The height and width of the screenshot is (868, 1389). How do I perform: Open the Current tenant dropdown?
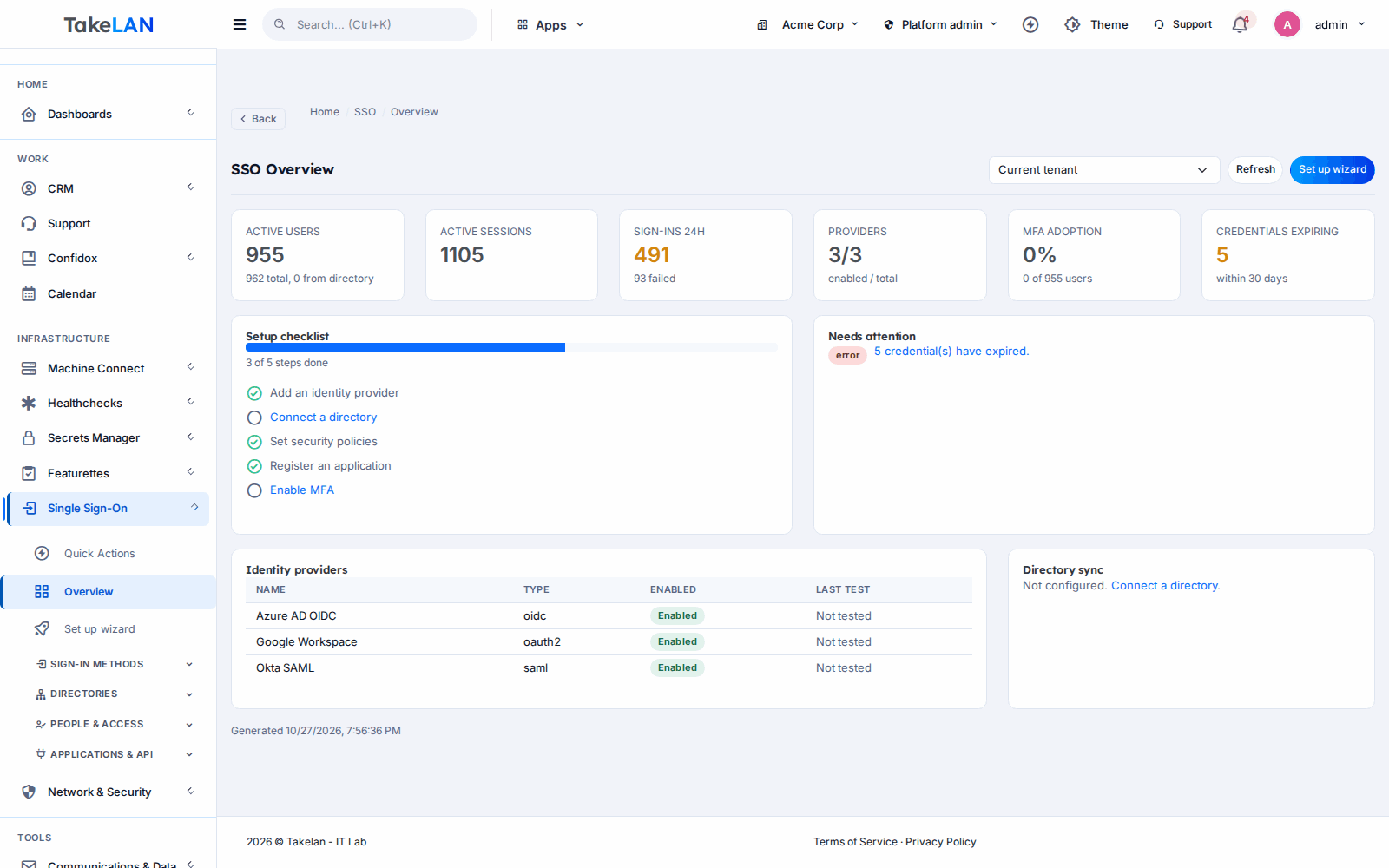coord(1104,170)
